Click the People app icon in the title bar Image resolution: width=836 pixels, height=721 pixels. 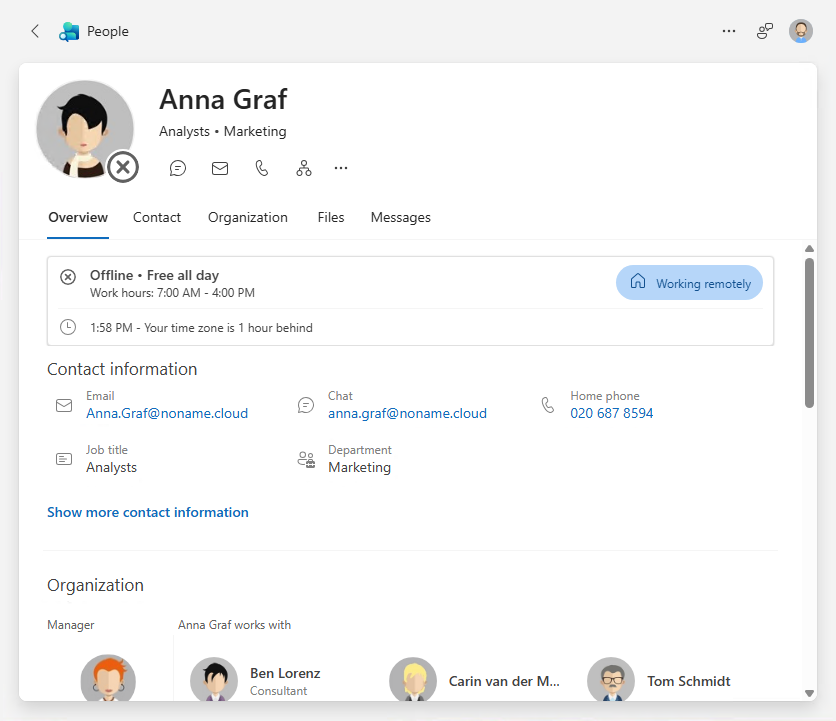(67, 31)
